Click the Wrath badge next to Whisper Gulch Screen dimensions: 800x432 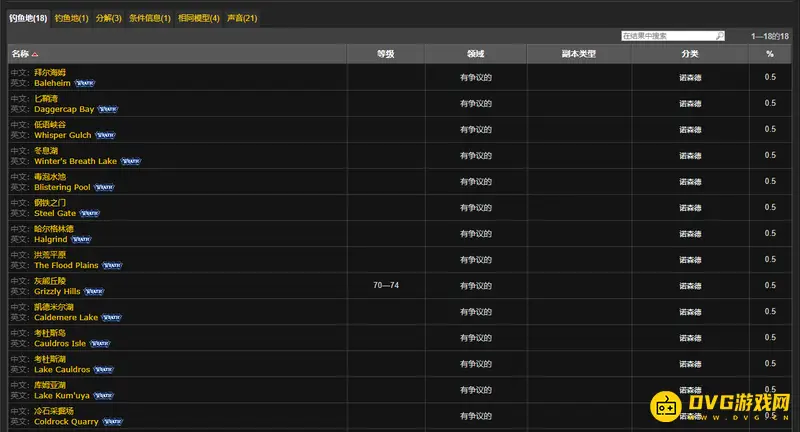pos(105,135)
